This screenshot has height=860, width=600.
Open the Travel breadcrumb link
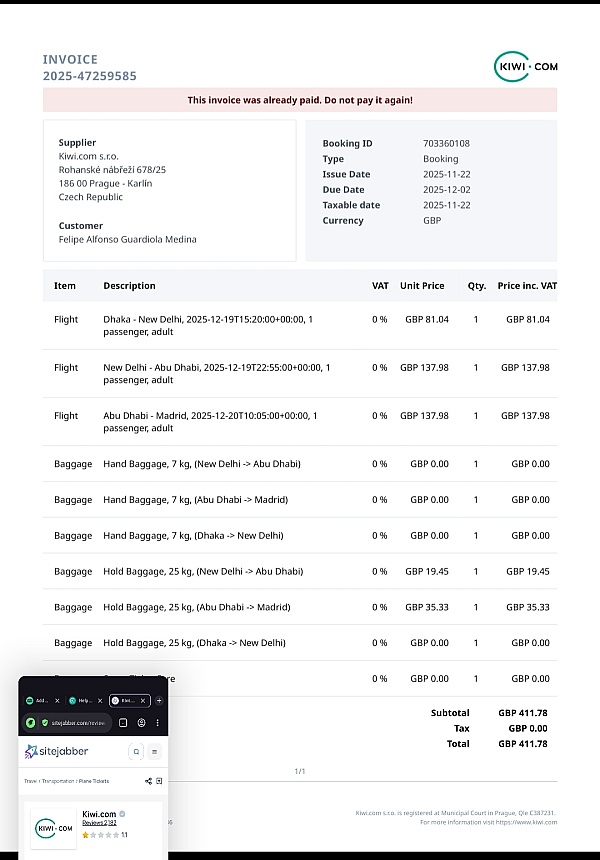pos(31,781)
